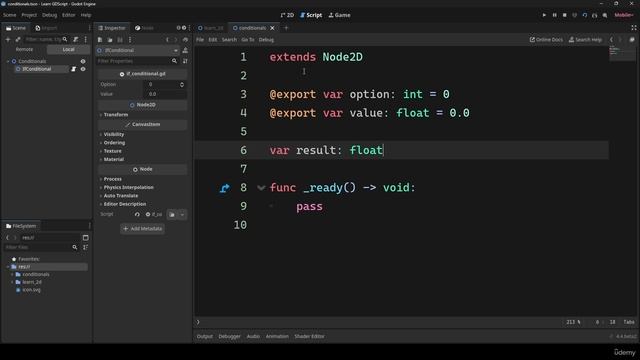Stop the running project
Viewport: 640px width, 360px height.
point(564,15)
